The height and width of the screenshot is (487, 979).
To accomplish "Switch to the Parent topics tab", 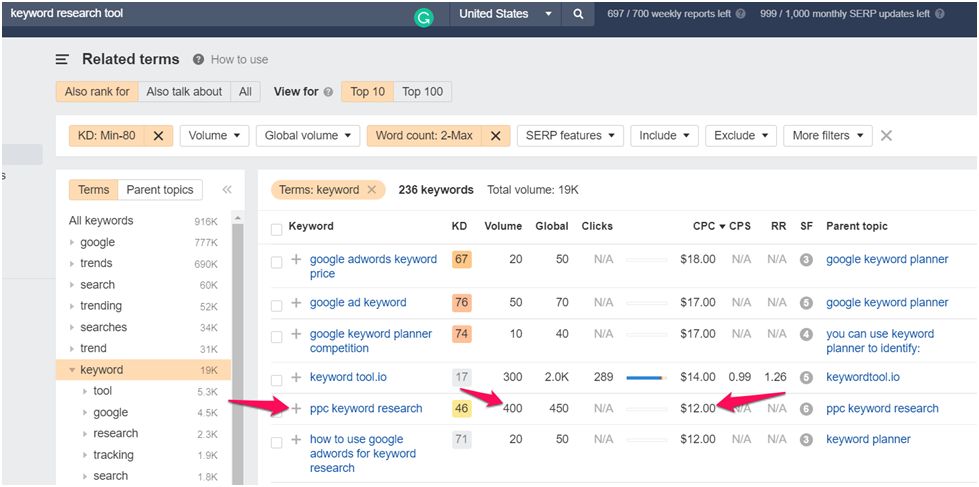I will point(161,190).
